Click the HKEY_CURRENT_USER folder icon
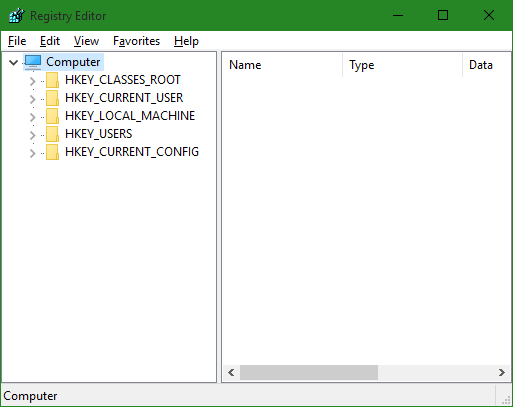This screenshot has height=407, width=513. click(x=52, y=98)
